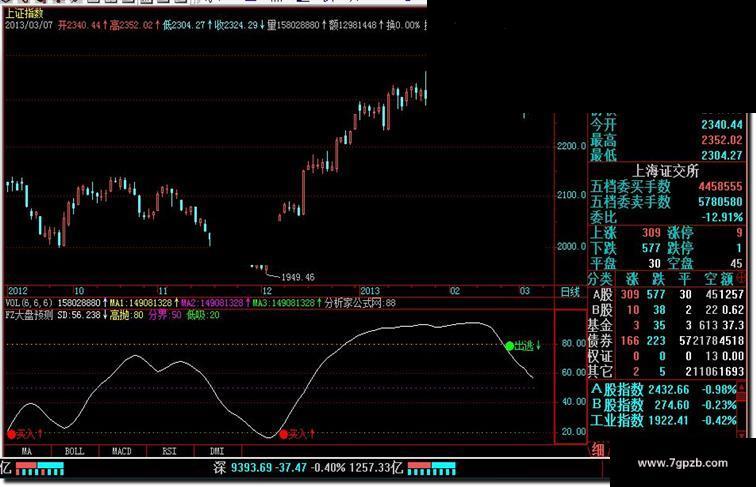The image size is (756, 487).
Task: Click the 空盘 count 45
Action: 736,264
